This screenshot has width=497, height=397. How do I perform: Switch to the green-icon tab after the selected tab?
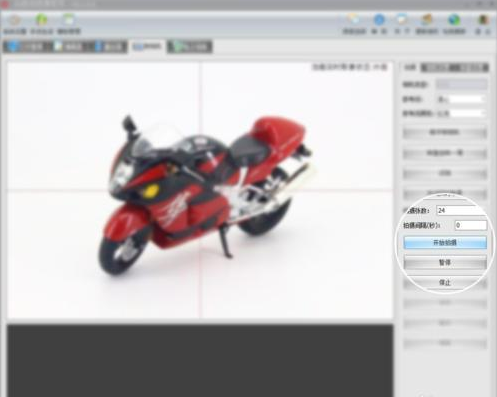click(x=189, y=47)
